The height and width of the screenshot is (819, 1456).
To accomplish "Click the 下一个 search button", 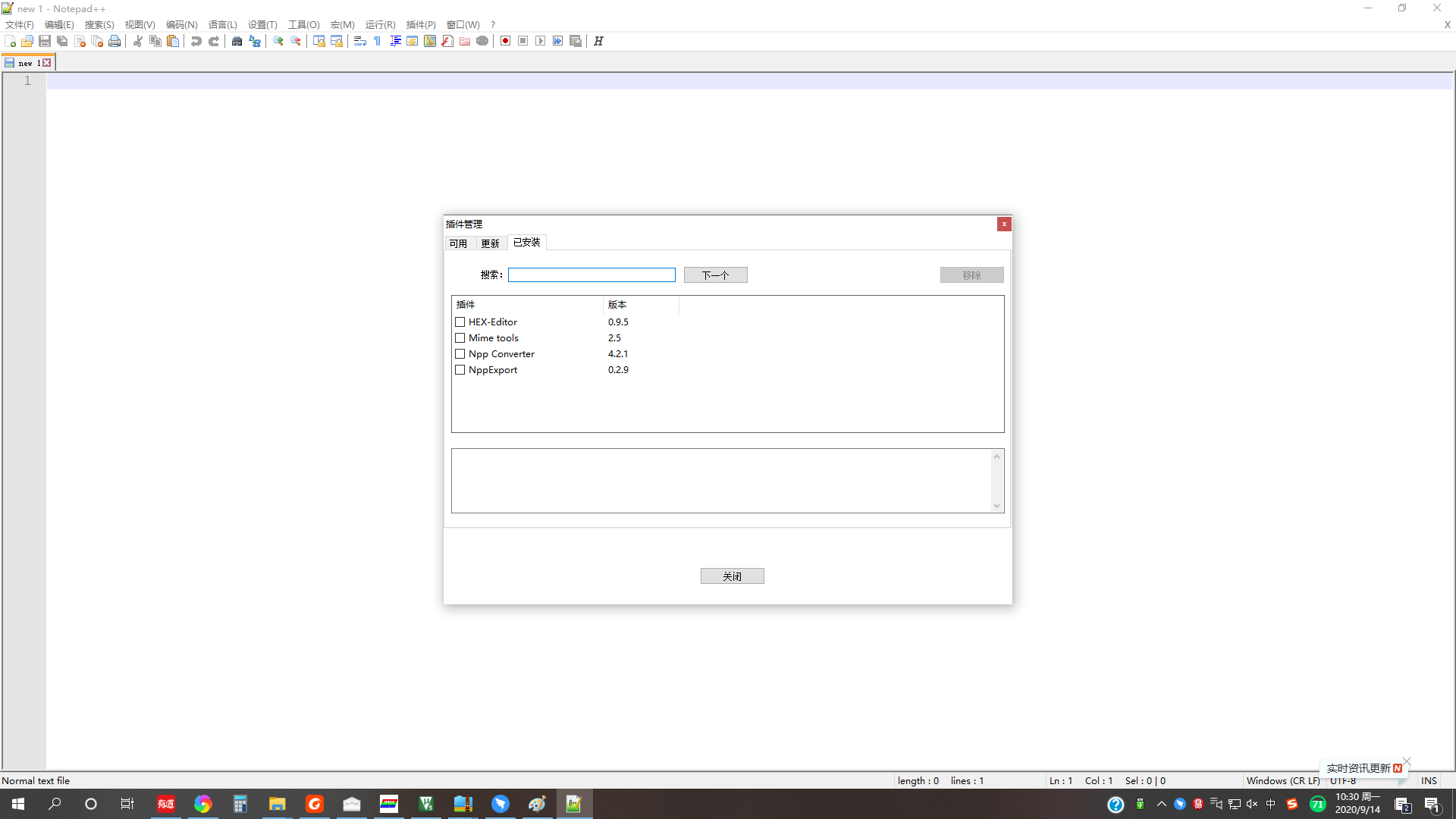I will (715, 275).
